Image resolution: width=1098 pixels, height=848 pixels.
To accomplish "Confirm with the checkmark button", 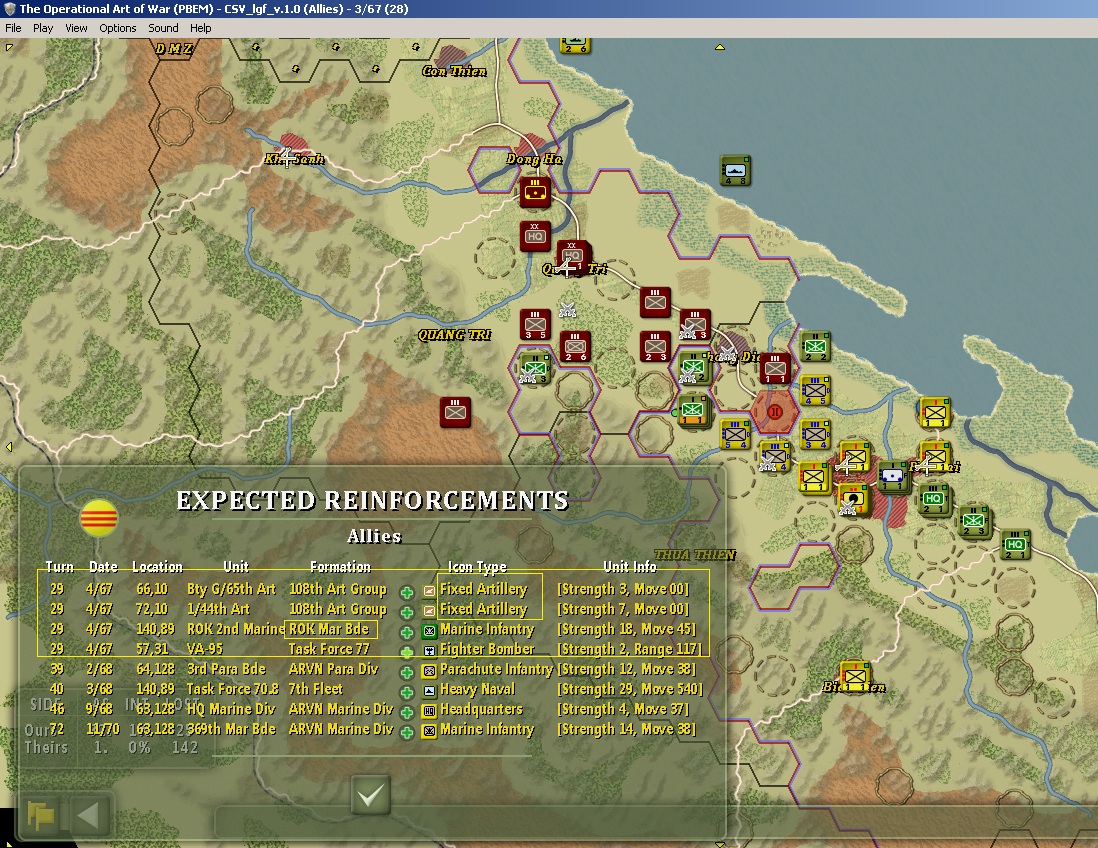I will (370, 795).
